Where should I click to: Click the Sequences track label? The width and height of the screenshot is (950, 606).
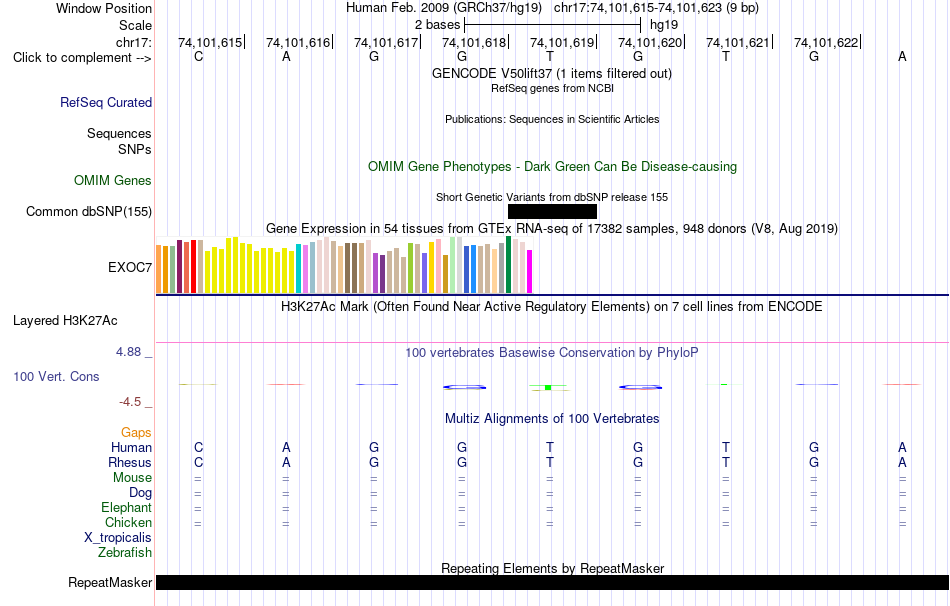coord(119,133)
